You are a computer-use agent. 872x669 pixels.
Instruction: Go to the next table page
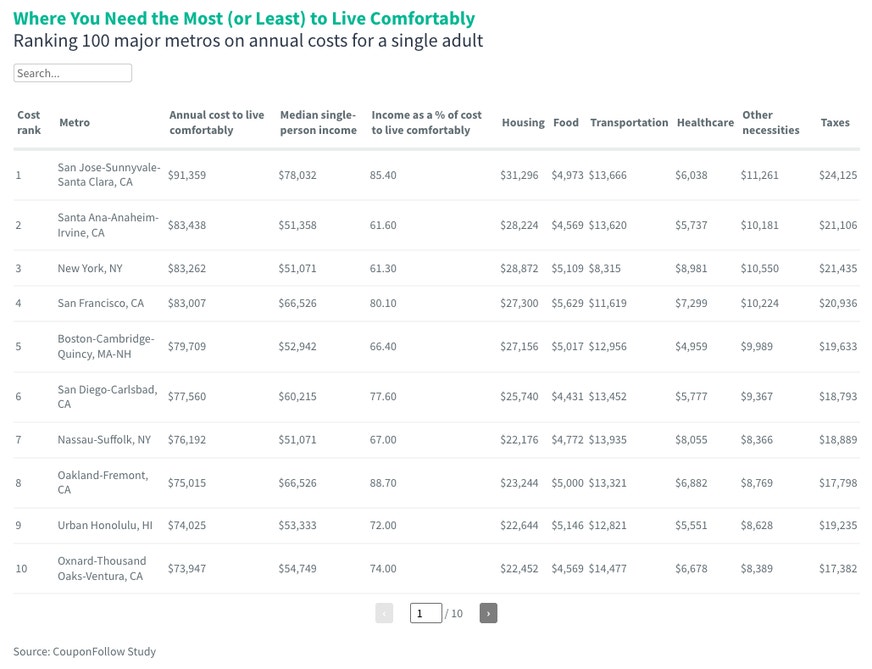[x=488, y=613]
